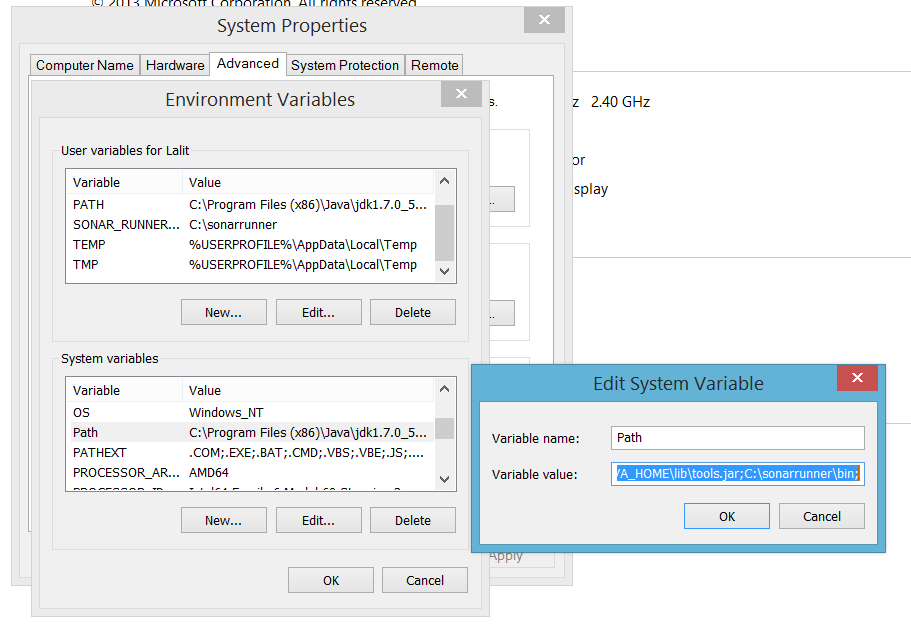Click OK in Environment Variables dialog
This screenshot has height=632, width=911.
coord(330,579)
